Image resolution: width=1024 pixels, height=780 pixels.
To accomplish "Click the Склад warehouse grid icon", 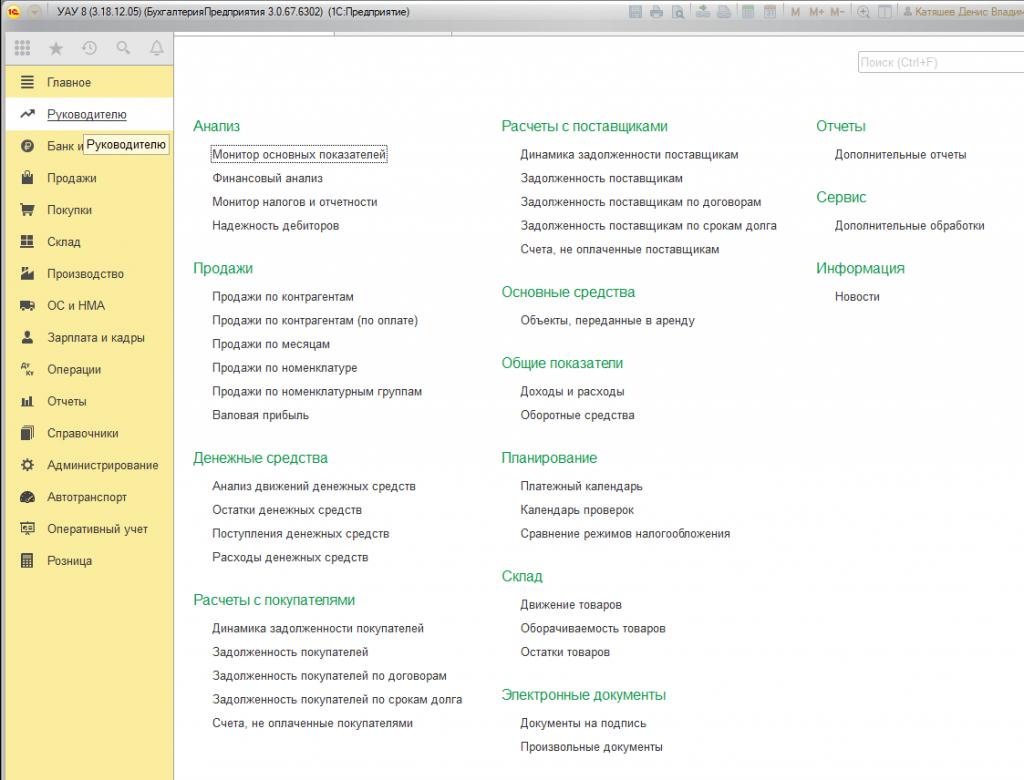I will point(27,242).
